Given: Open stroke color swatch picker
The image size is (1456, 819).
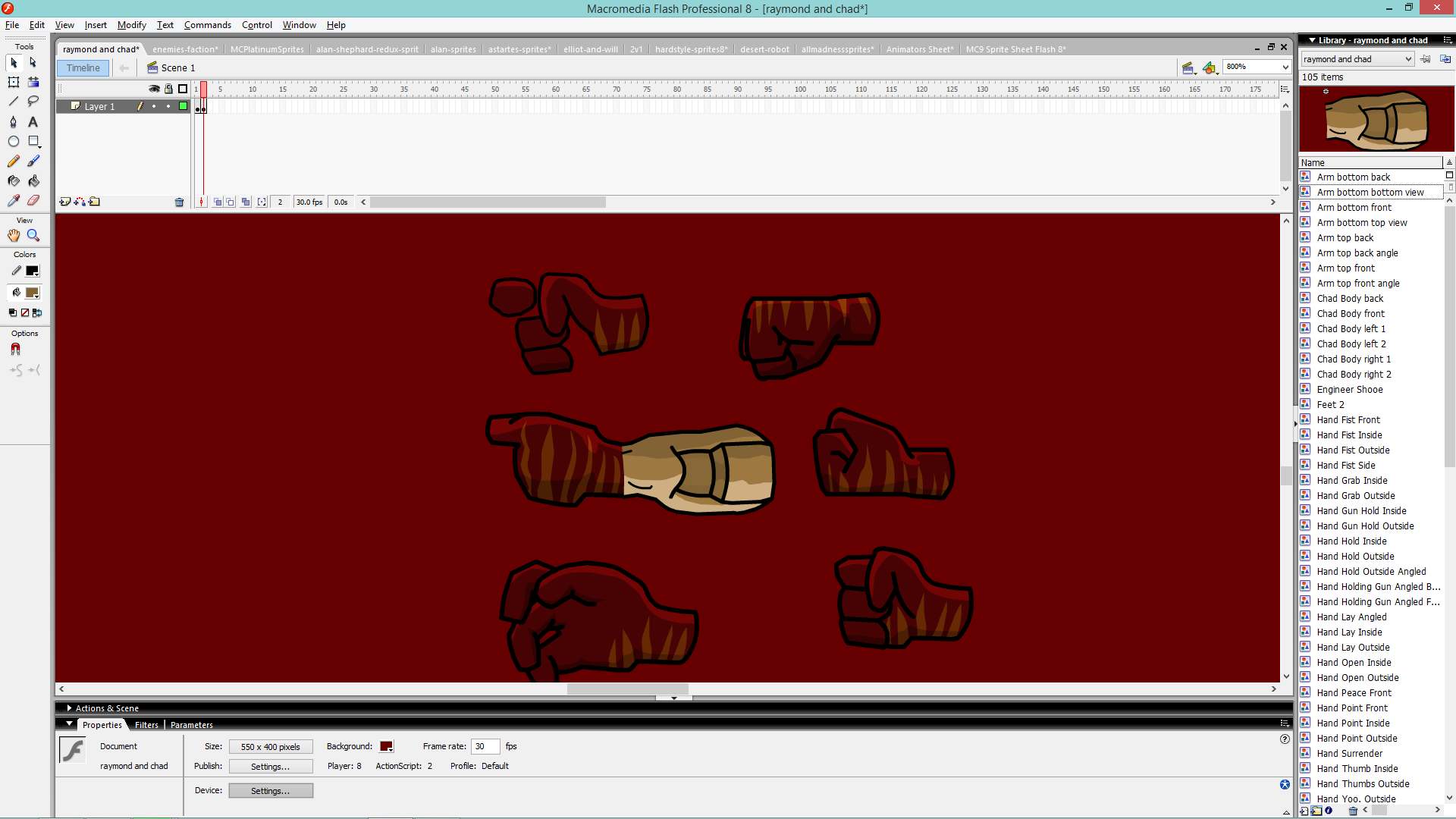Looking at the screenshot, I should 33,271.
